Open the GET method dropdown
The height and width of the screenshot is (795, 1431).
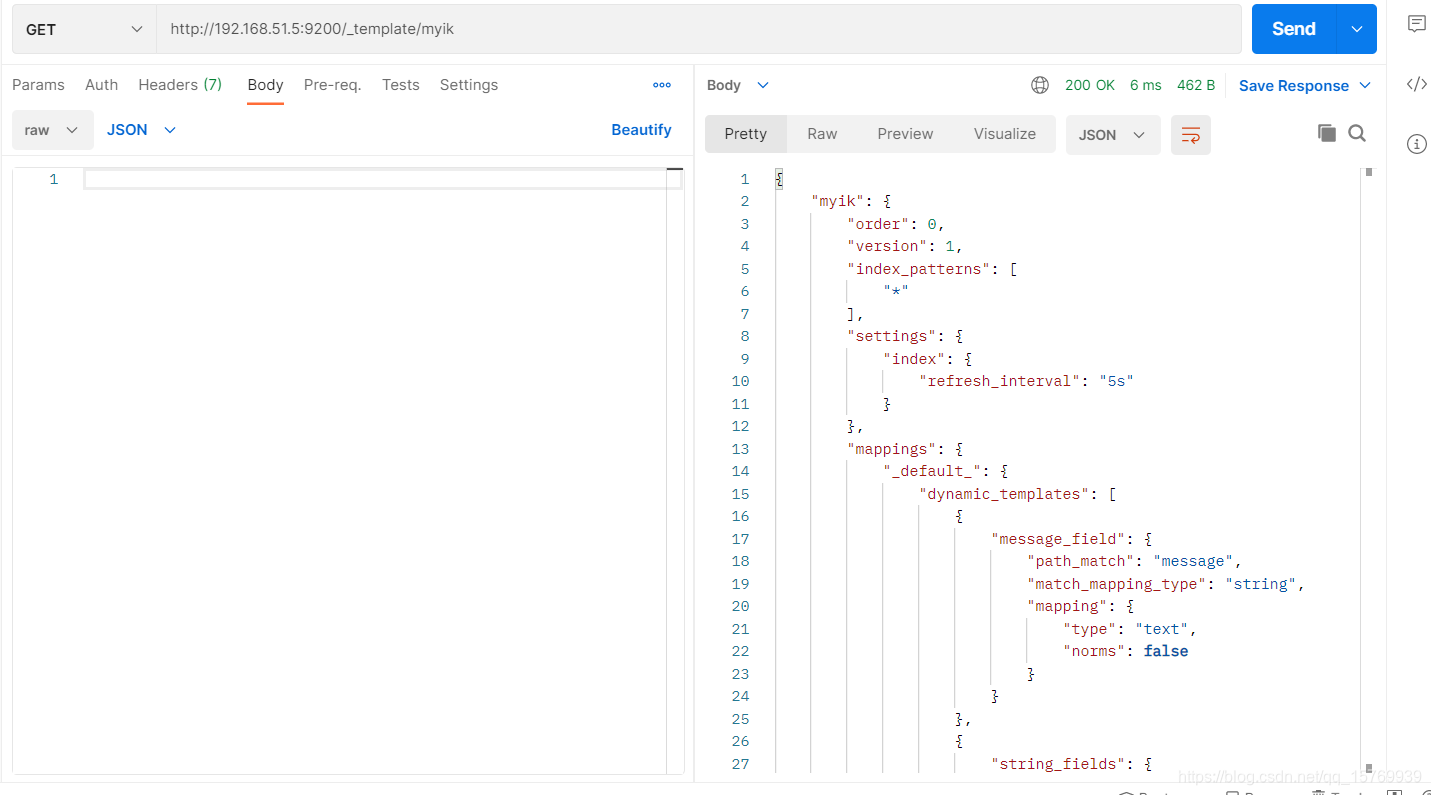(84, 29)
